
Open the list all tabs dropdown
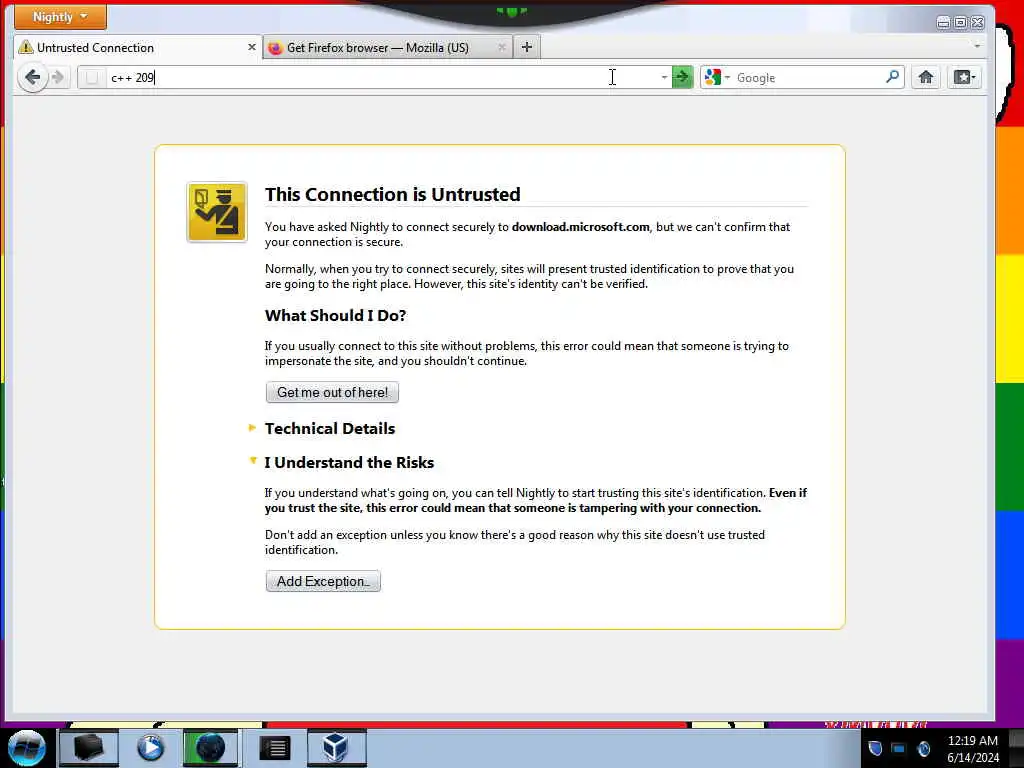click(977, 46)
